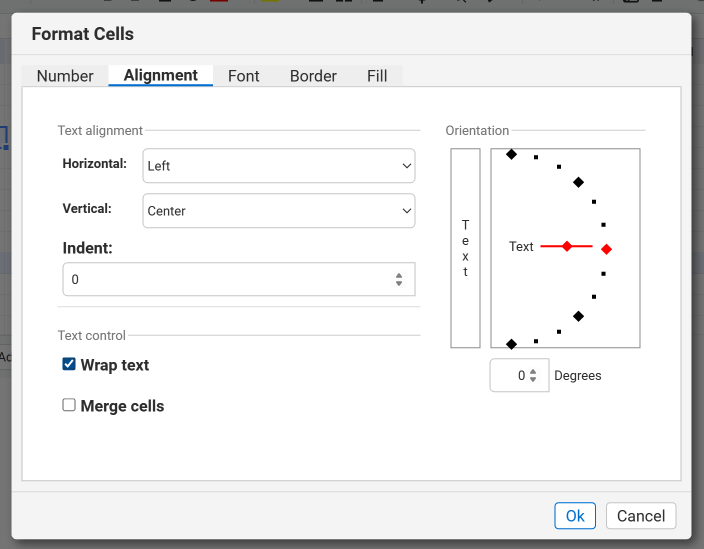Click the bottom black diamond orientation marker

tap(511, 344)
